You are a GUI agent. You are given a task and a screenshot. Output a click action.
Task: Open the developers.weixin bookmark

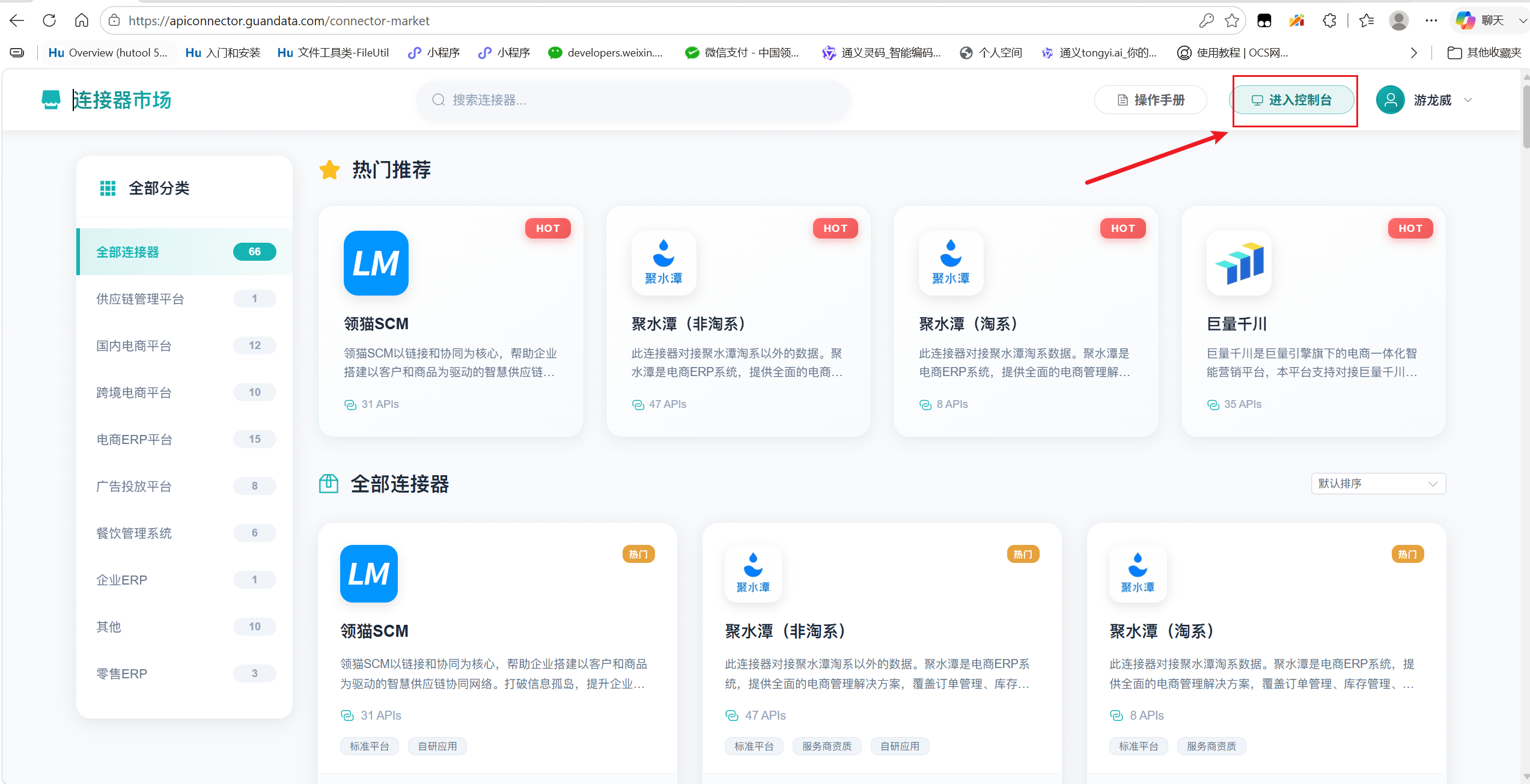pos(606,53)
